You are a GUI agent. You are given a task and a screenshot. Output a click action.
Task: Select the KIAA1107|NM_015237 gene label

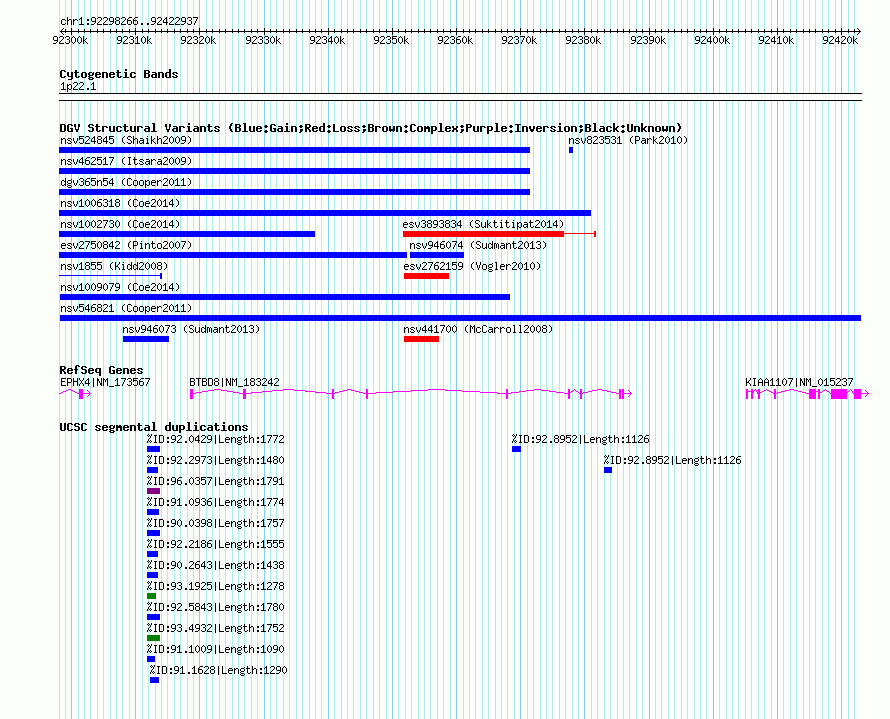(x=799, y=382)
